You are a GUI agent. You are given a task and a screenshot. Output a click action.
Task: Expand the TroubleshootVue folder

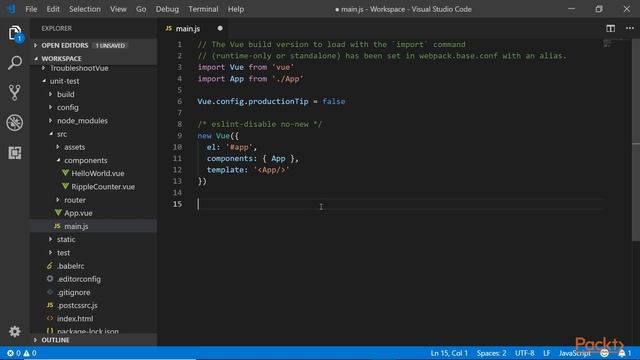click(x=43, y=68)
